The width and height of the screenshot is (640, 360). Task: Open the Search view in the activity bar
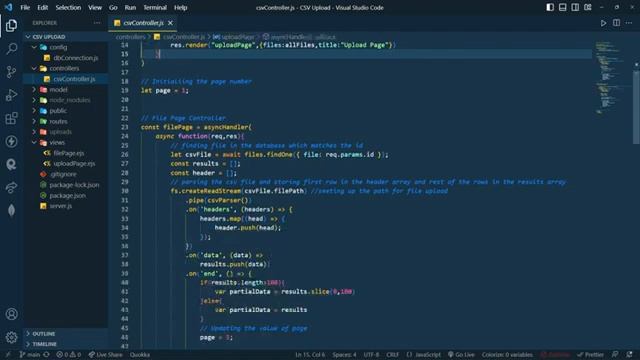click(11, 49)
